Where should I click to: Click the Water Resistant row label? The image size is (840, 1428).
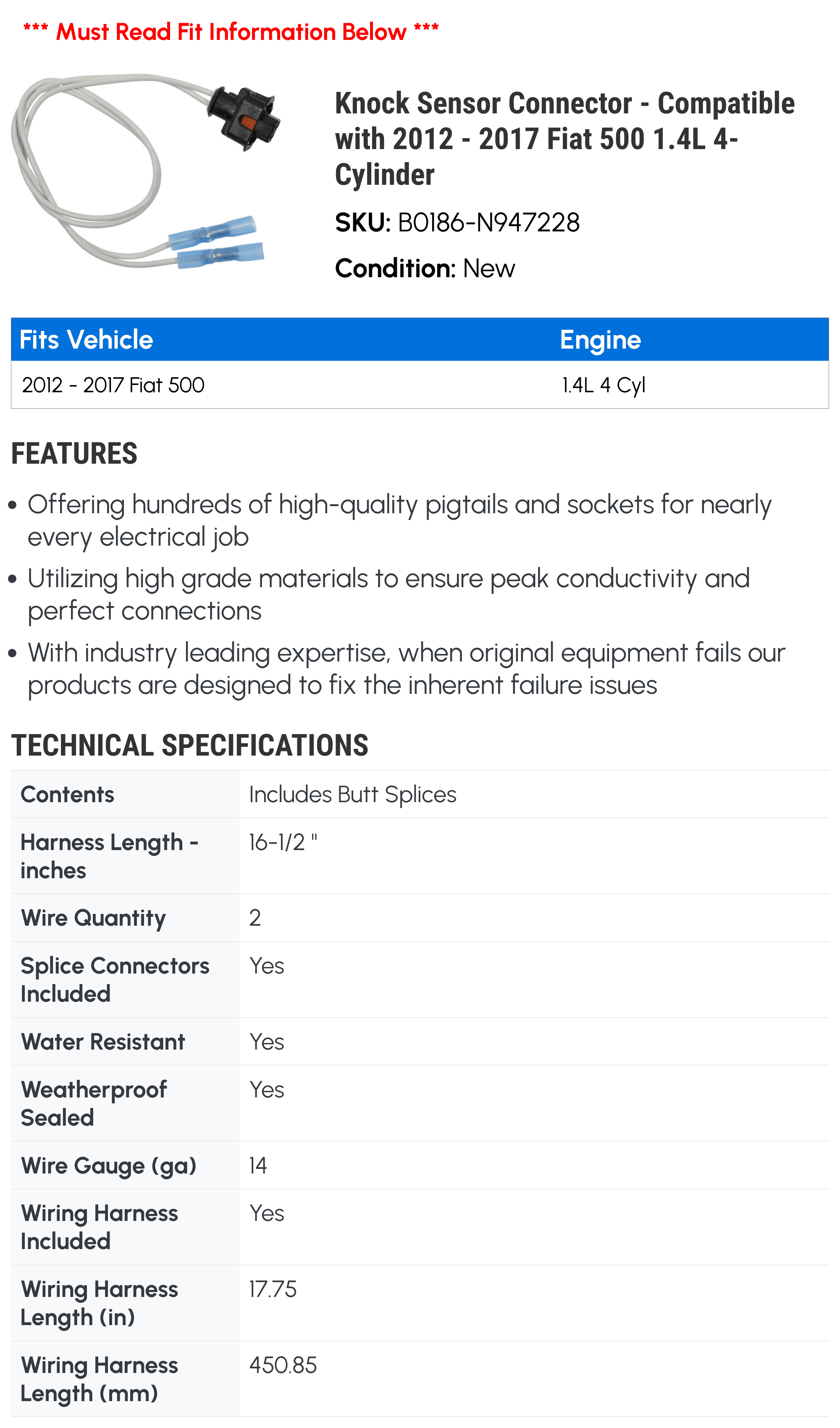point(103,1042)
